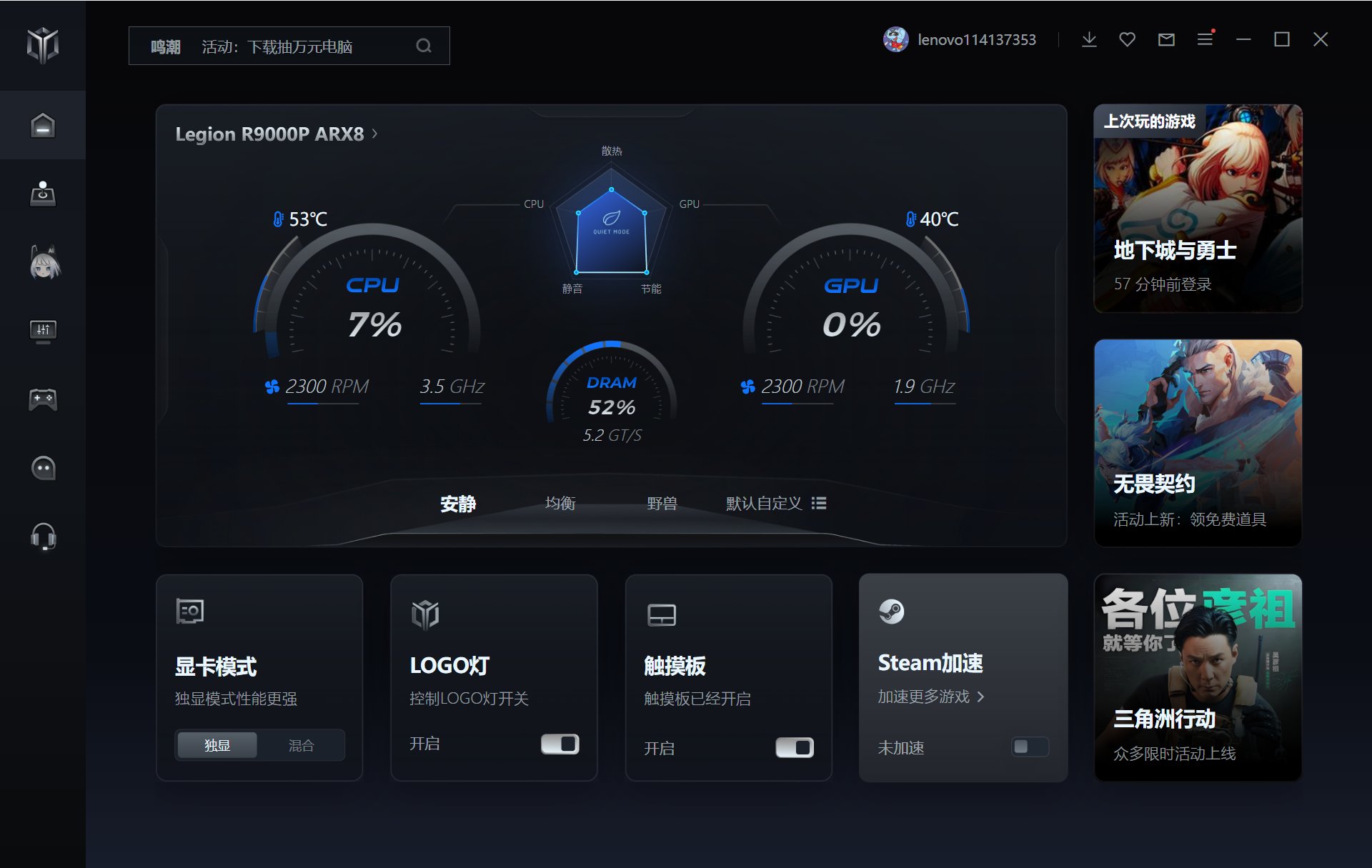This screenshot has height=868, width=1372.
Task: Click the 独显模式性能更强 description text
Action: 236,699
